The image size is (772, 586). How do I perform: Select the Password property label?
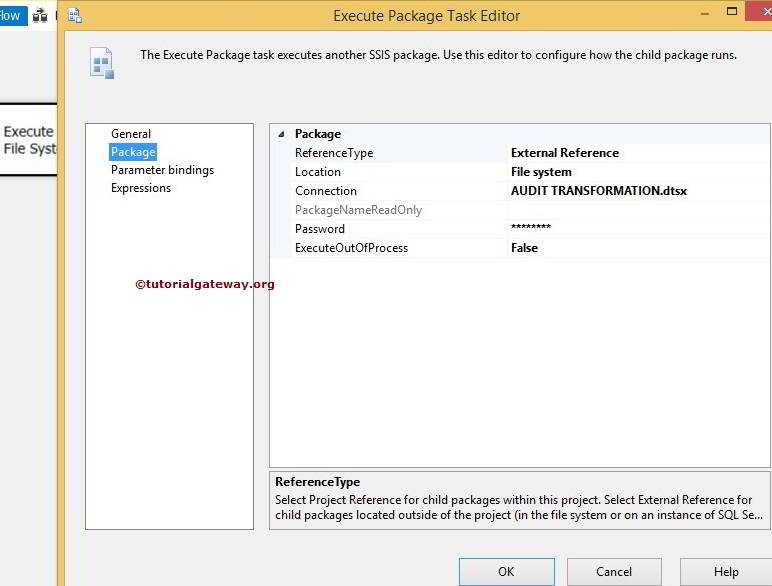point(320,229)
